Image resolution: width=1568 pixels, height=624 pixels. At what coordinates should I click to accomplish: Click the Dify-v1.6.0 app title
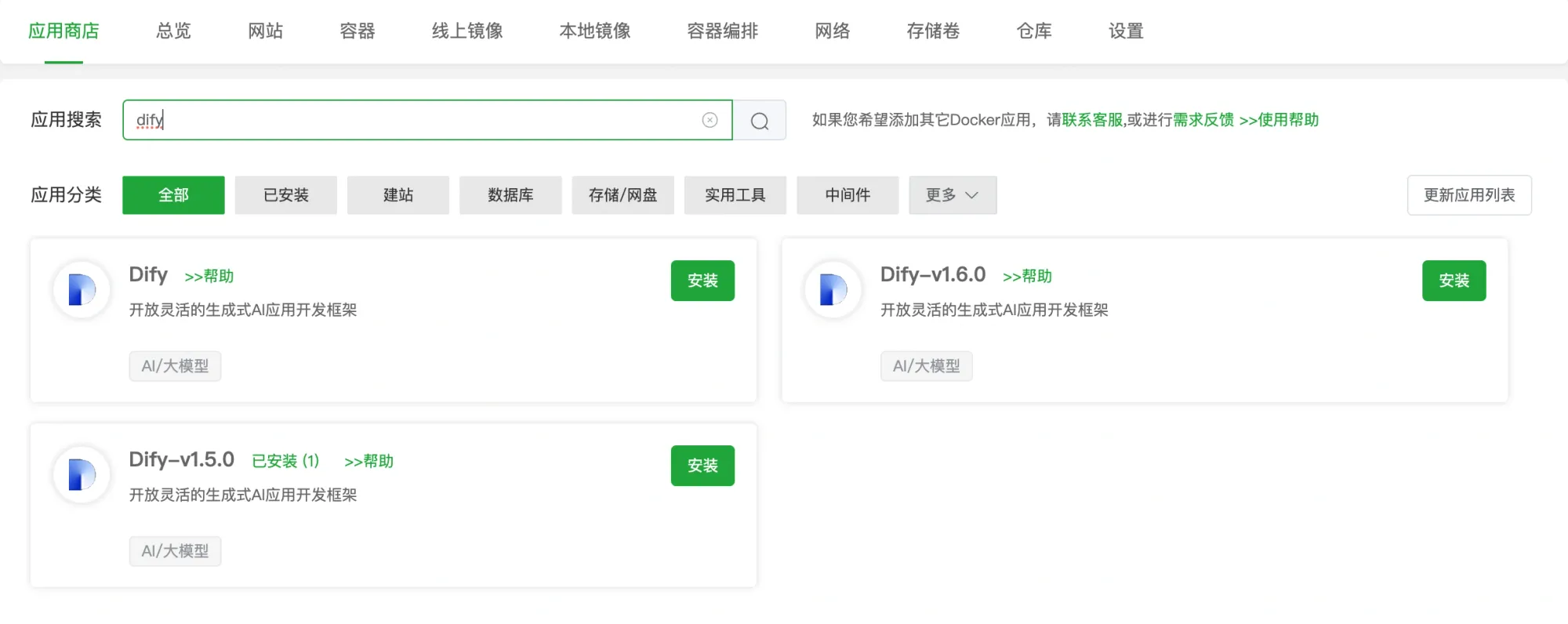point(933,274)
